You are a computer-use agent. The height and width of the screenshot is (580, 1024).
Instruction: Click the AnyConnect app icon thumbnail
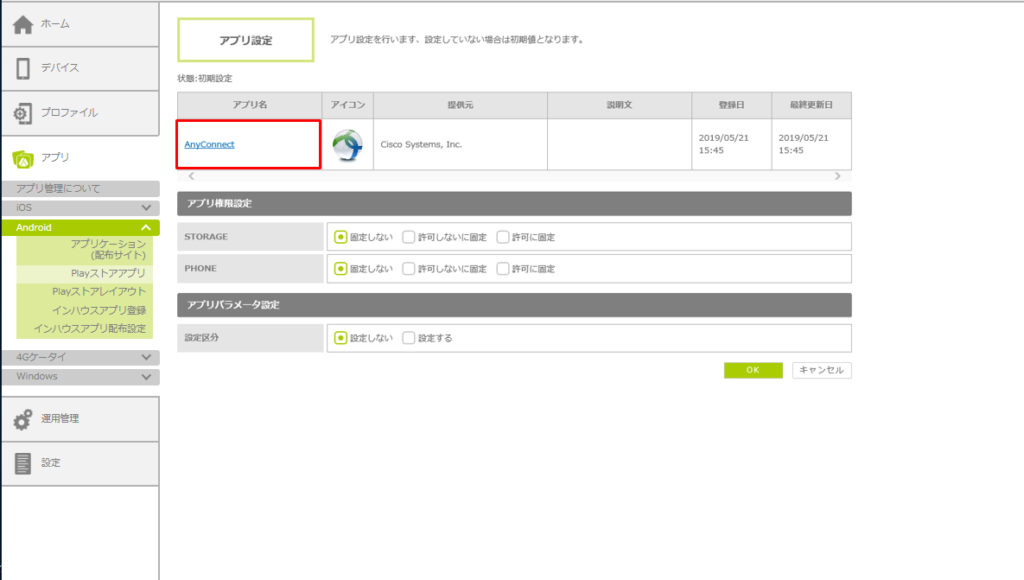coord(347,145)
